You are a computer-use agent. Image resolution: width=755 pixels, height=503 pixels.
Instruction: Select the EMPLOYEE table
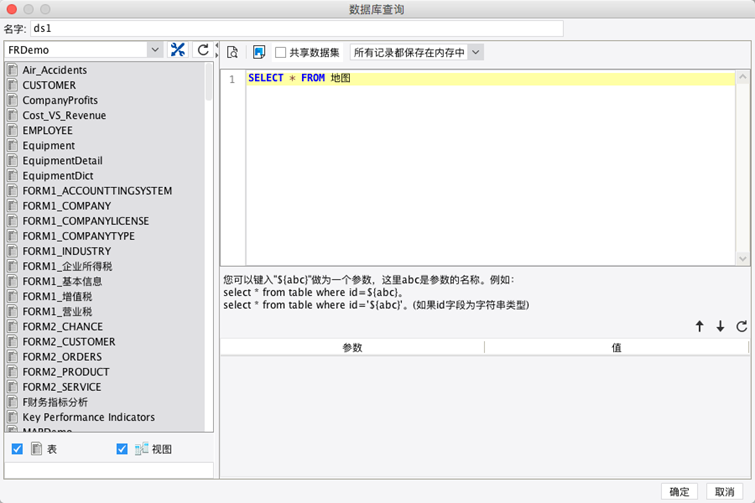coord(48,130)
